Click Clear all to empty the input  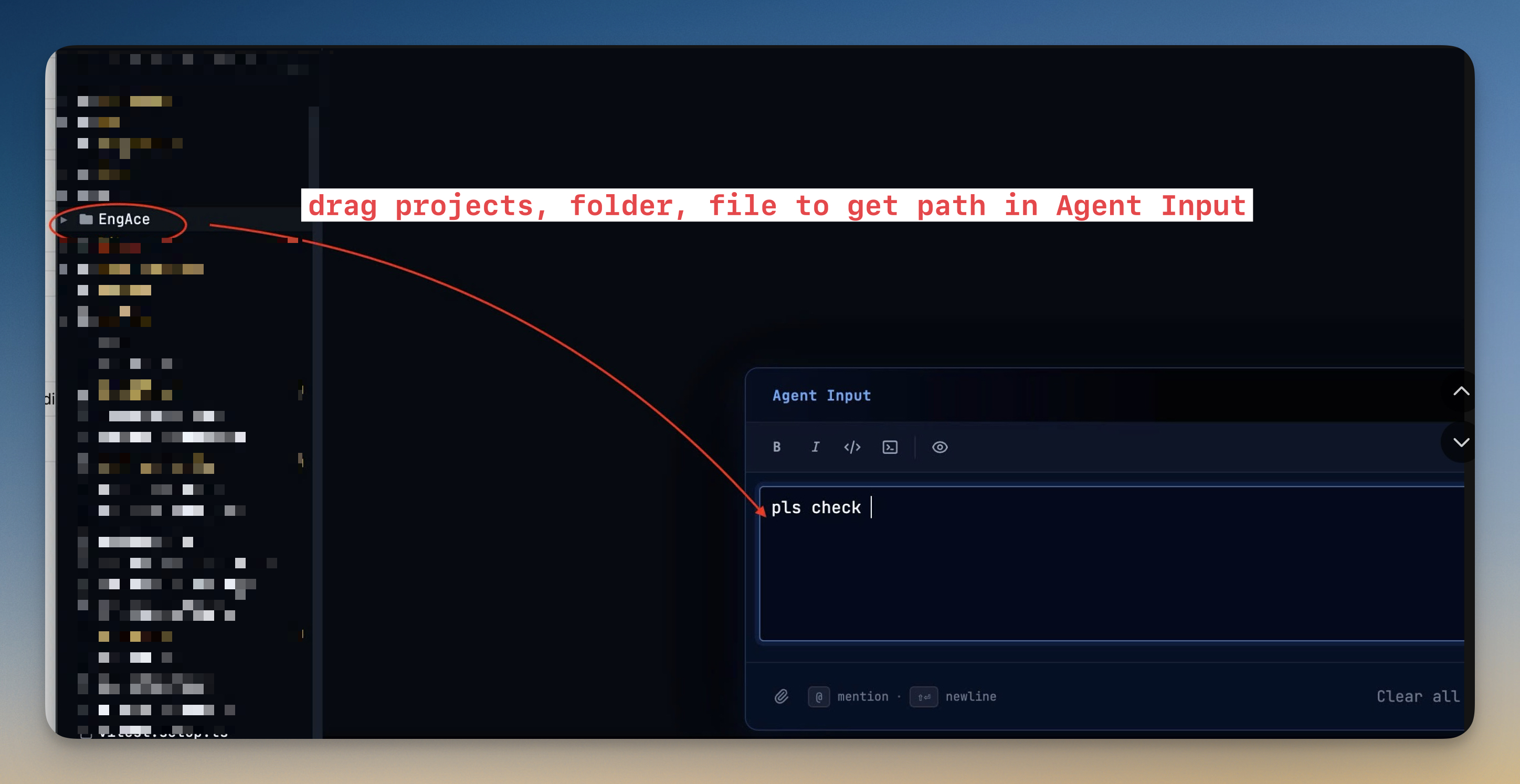1419,697
